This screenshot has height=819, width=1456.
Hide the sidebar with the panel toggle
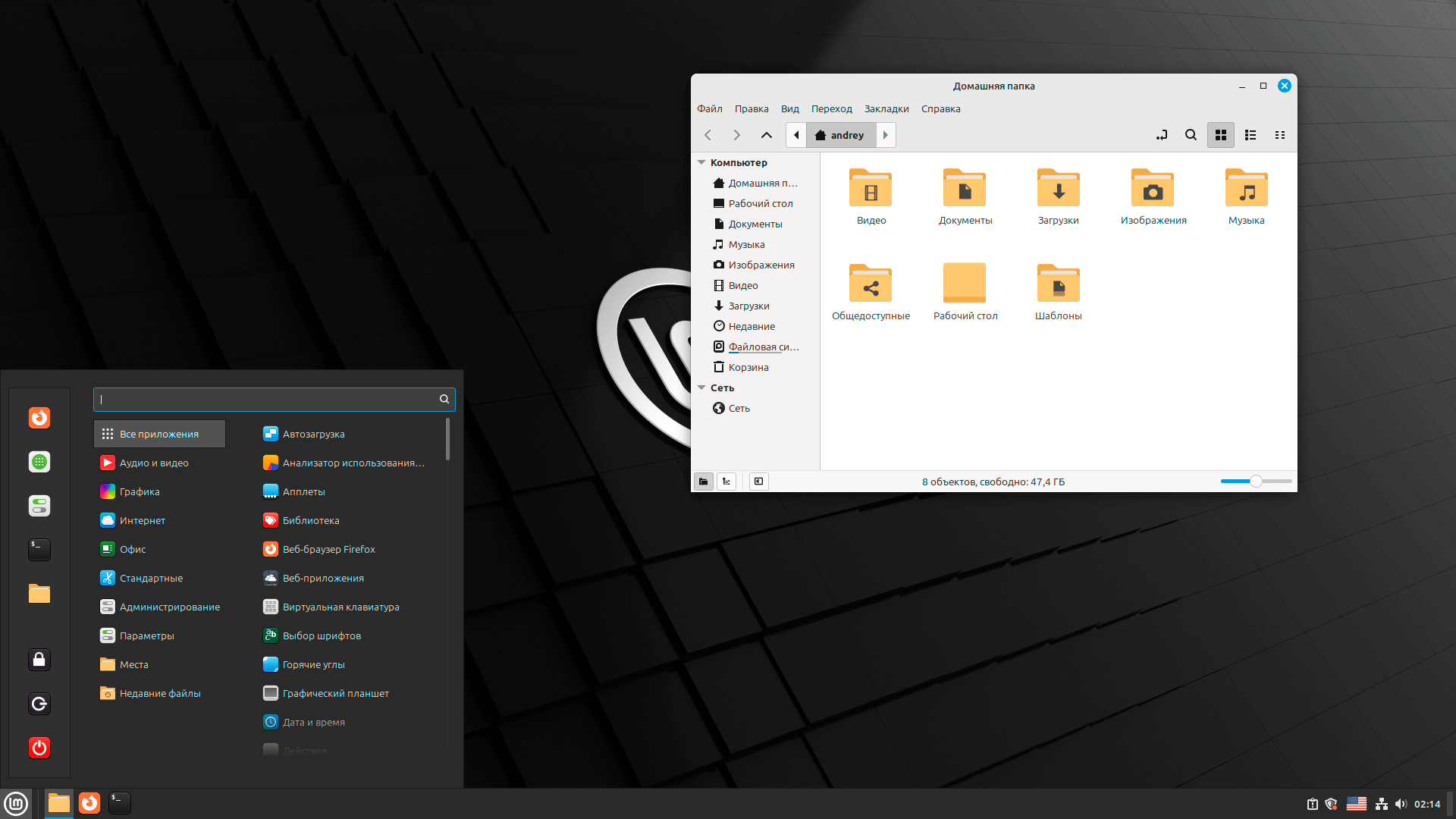pos(758,481)
